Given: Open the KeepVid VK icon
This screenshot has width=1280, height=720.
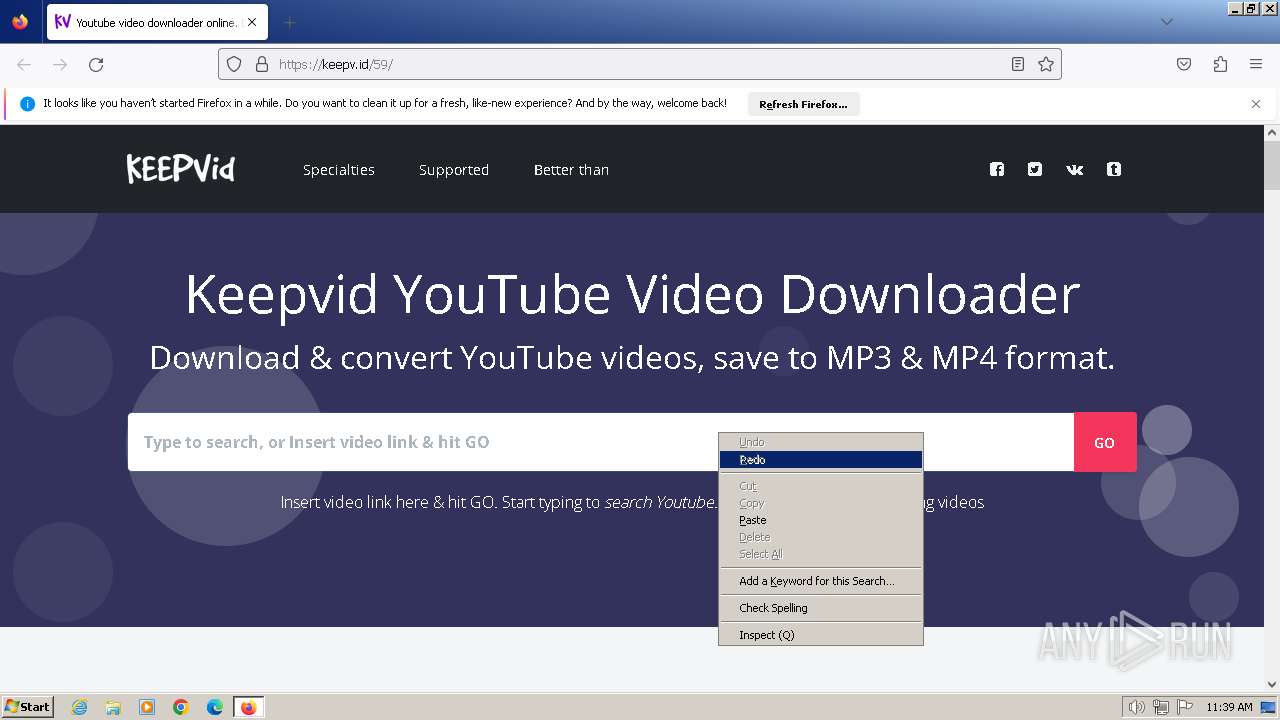Looking at the screenshot, I should (x=1075, y=169).
